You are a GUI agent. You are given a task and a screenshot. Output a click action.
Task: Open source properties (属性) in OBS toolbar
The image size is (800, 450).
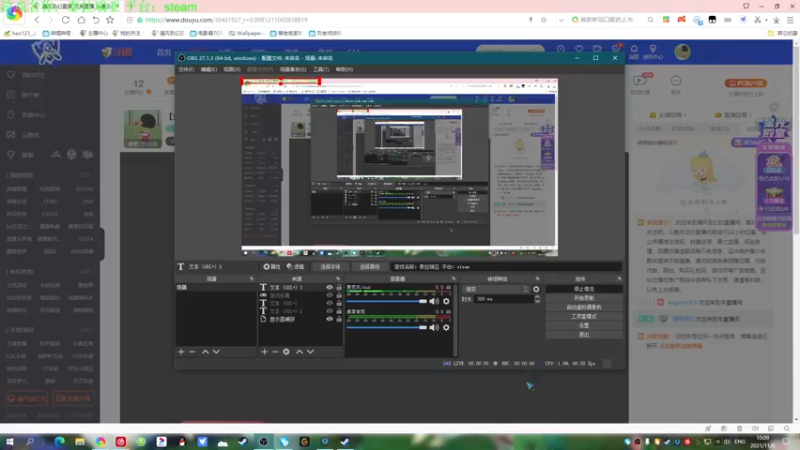(272, 267)
